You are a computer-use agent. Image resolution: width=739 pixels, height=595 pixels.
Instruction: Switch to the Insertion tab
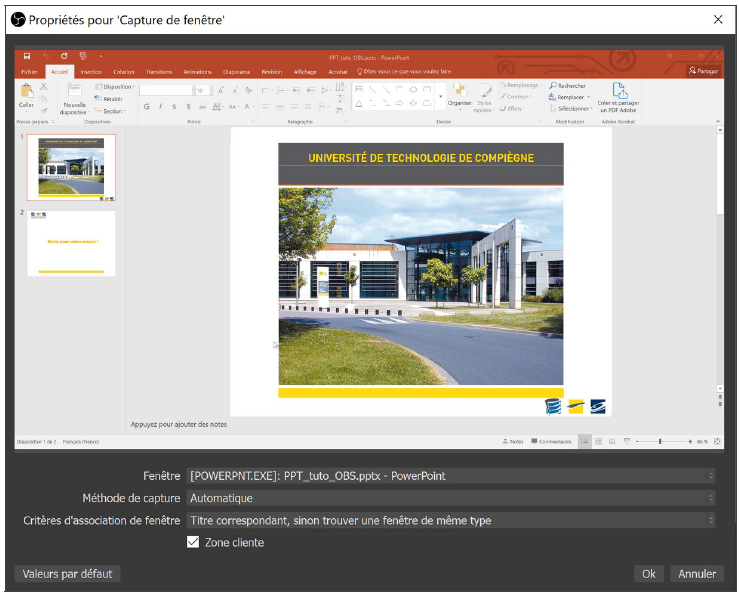(91, 72)
